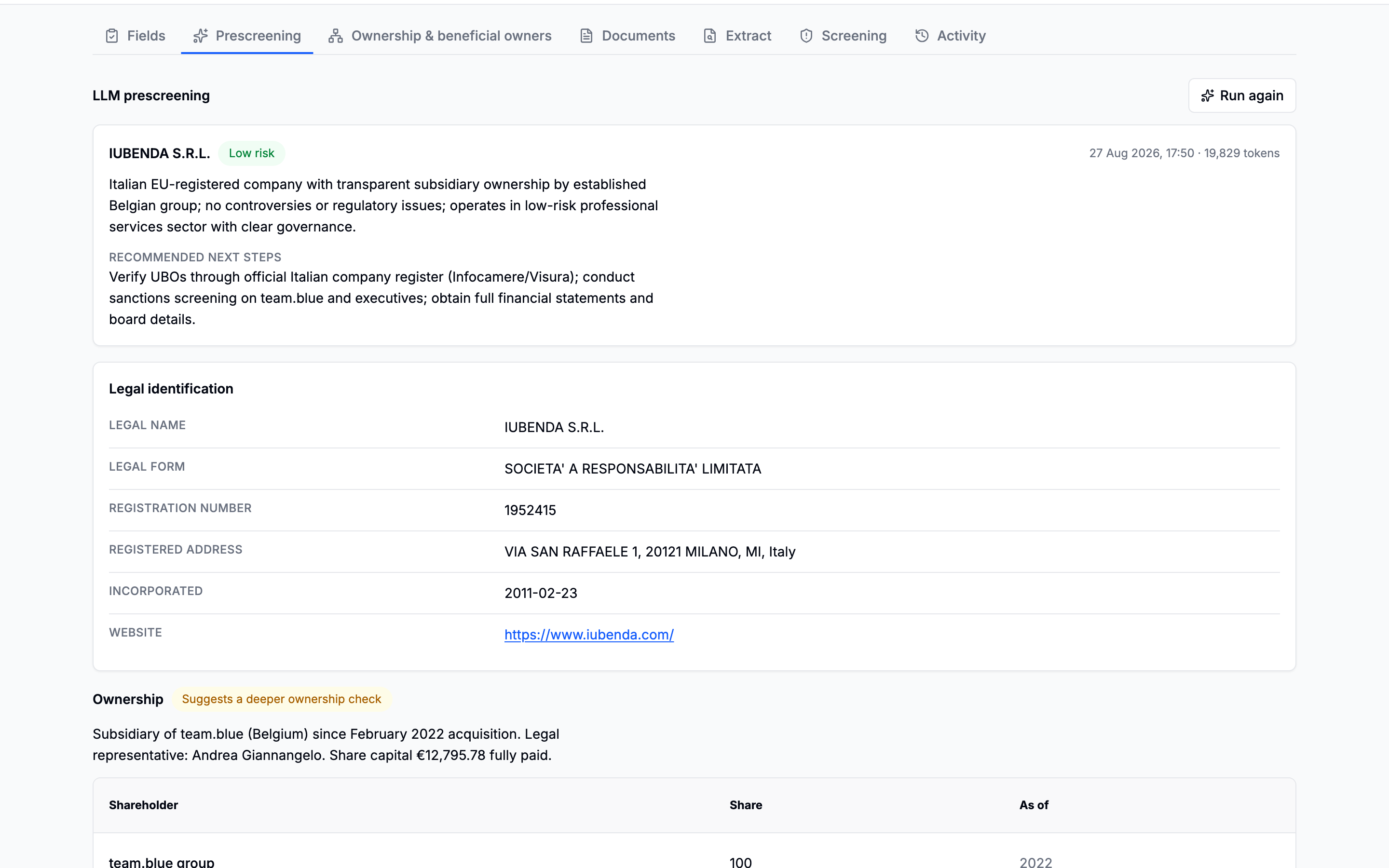The width and height of the screenshot is (1389, 868).
Task: Select the IUBENDA S.R.L. card heading
Action: tap(160, 153)
